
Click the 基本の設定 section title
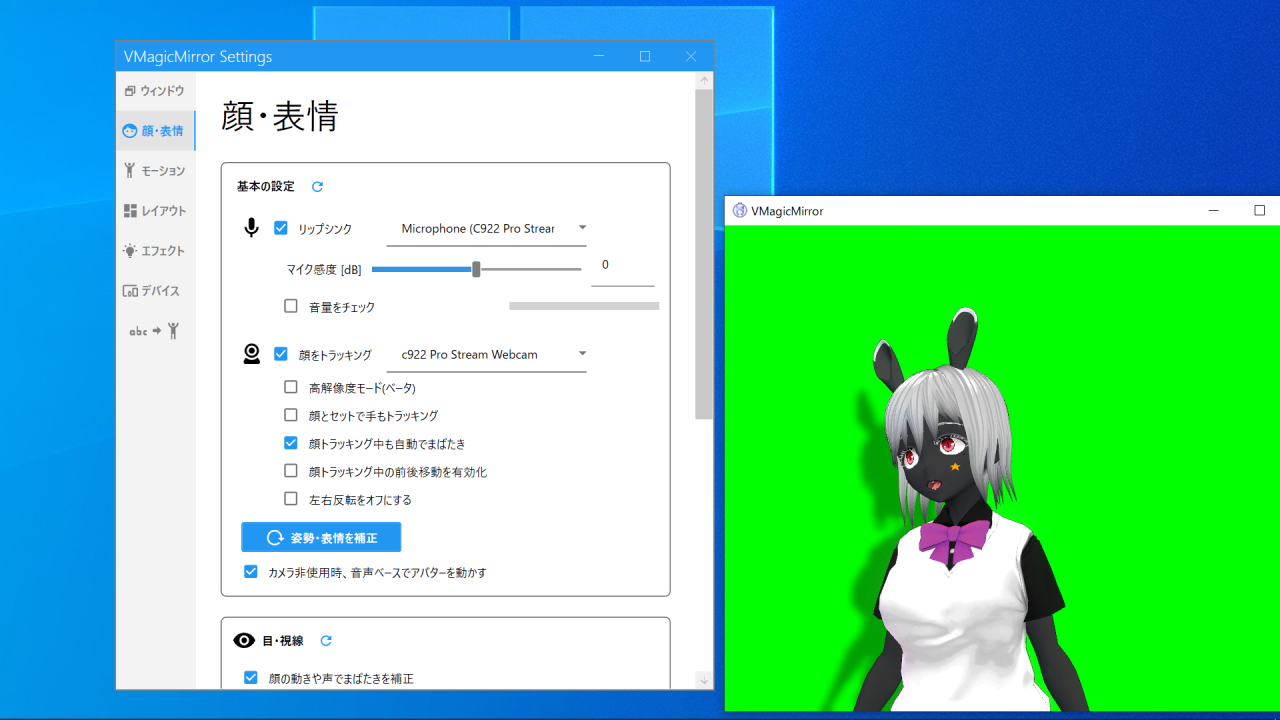point(266,187)
